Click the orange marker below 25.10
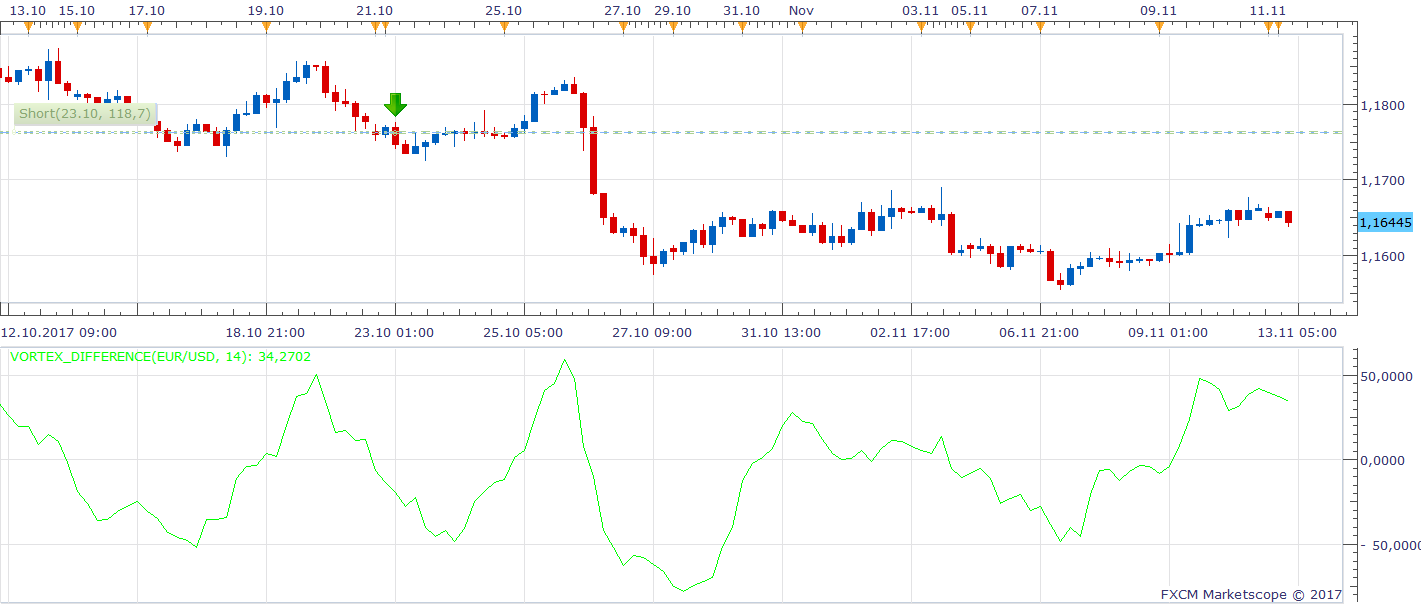Image resolution: width=1423 pixels, height=604 pixels. pos(504,27)
